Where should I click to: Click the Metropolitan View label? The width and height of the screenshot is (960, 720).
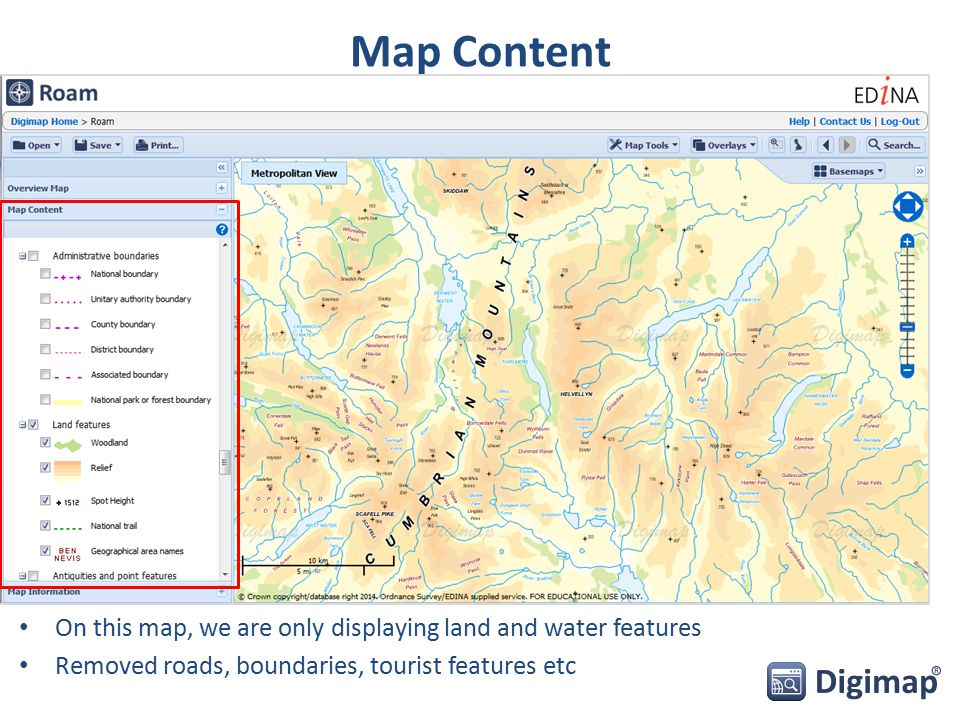click(294, 173)
